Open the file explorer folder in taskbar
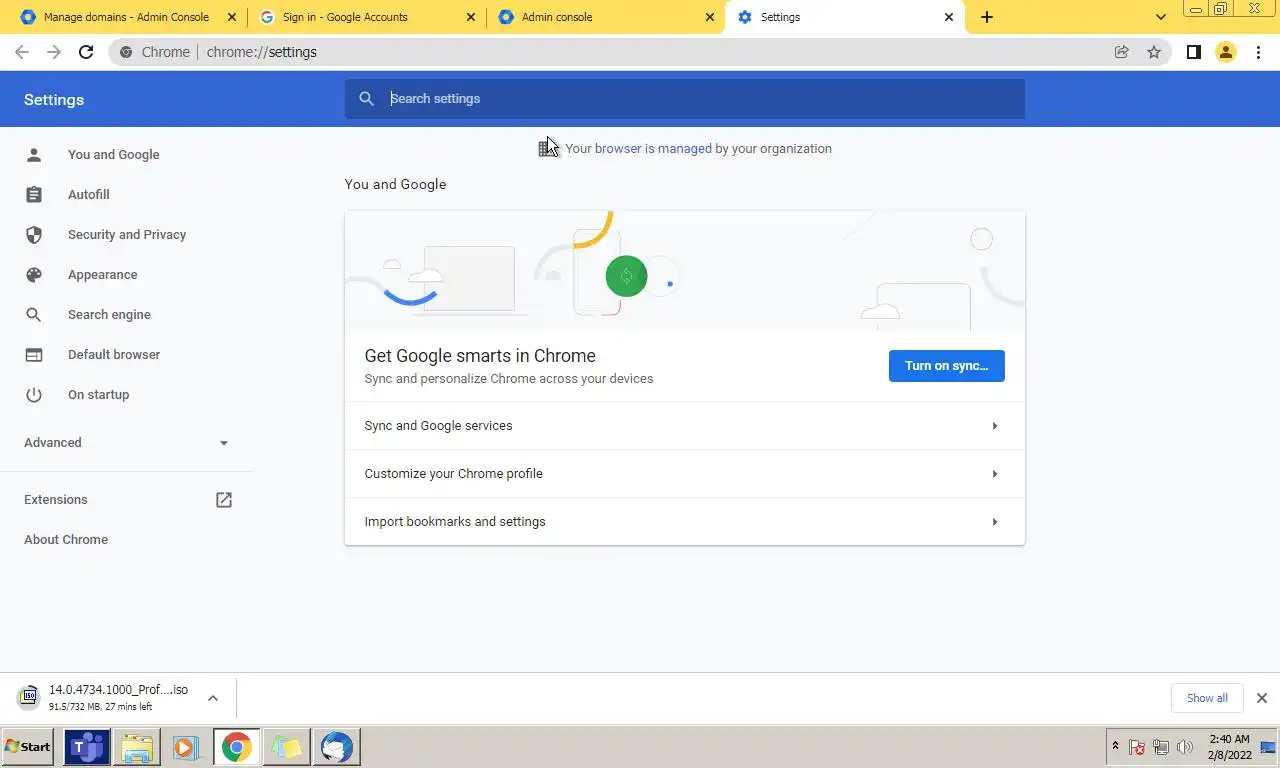The width and height of the screenshot is (1280, 768). point(137,747)
